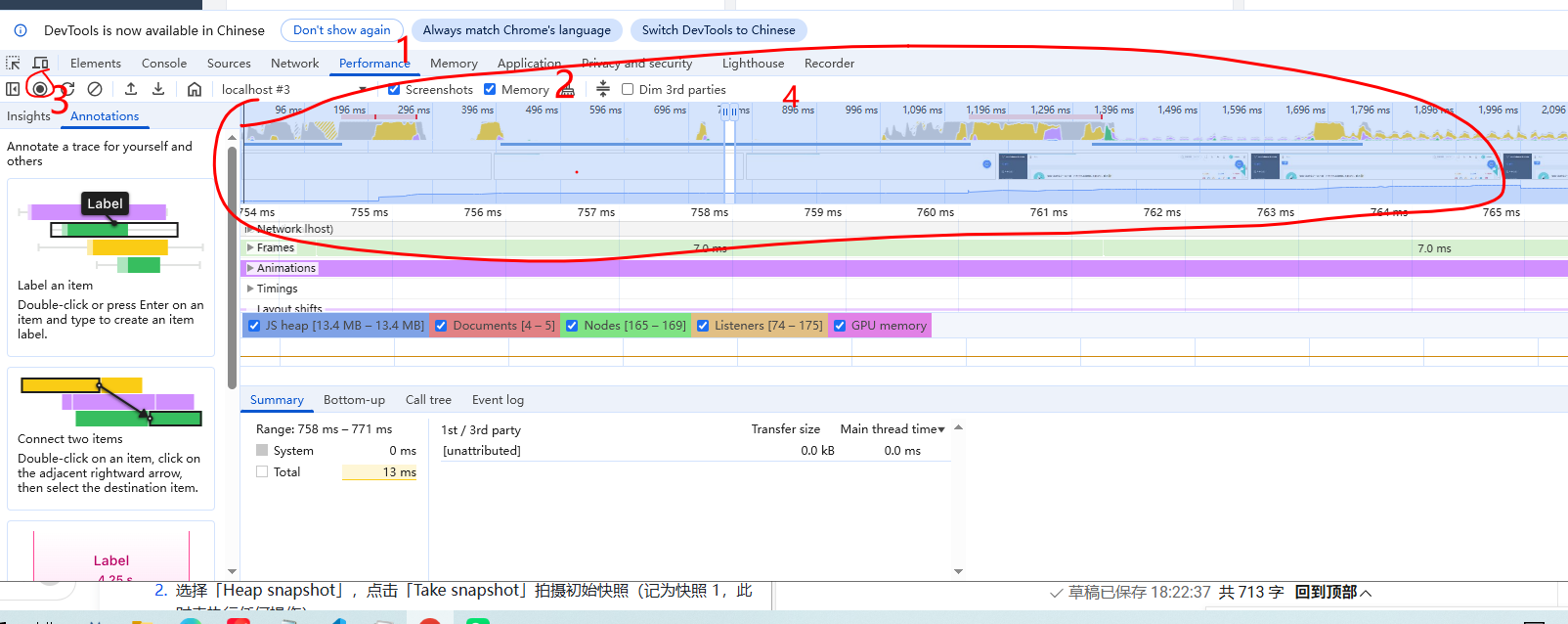Start recording with the Record button
This screenshot has height=624, width=1568.
click(x=40, y=89)
